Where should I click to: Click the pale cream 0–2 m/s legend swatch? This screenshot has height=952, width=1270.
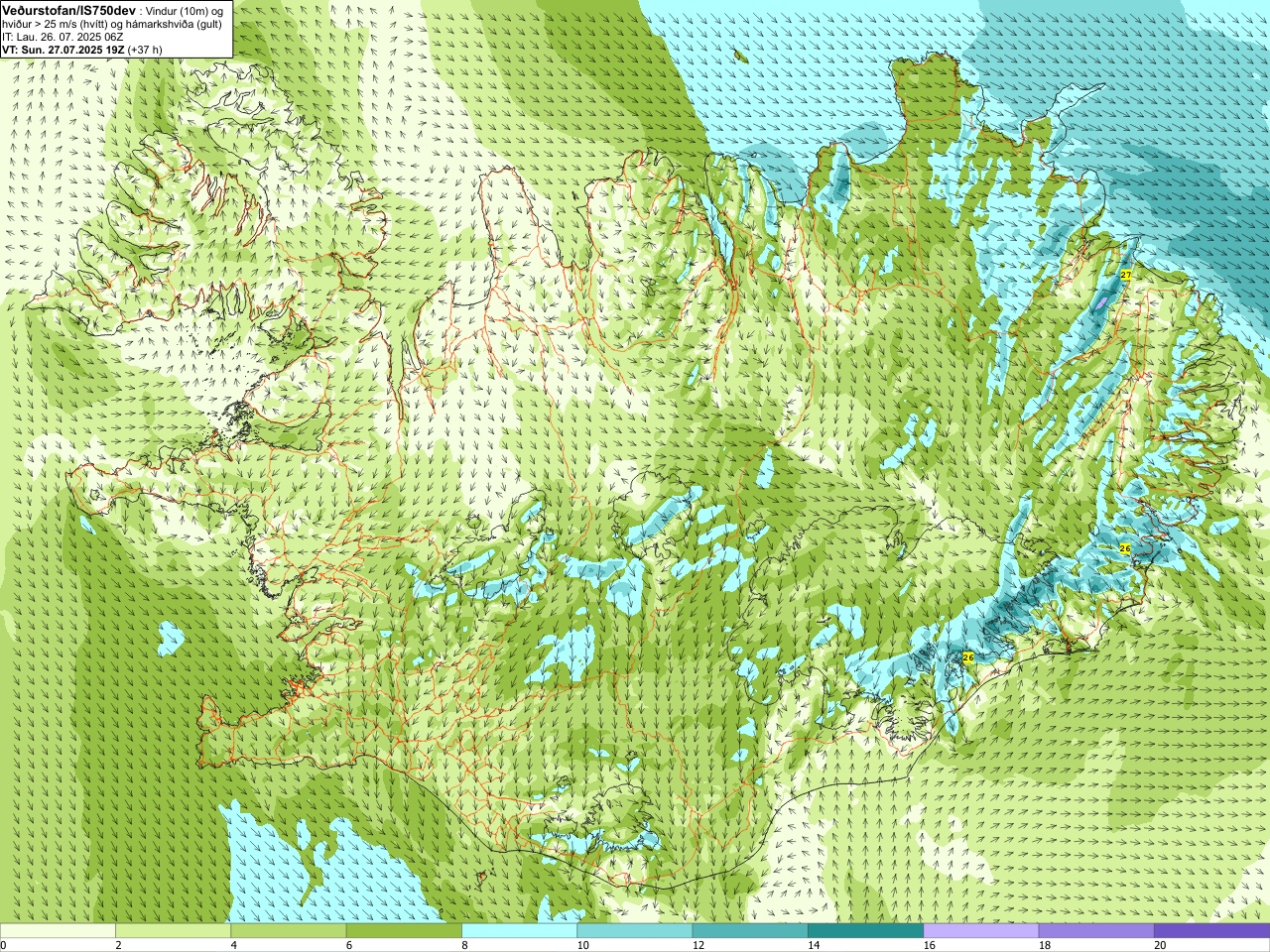coord(59,931)
